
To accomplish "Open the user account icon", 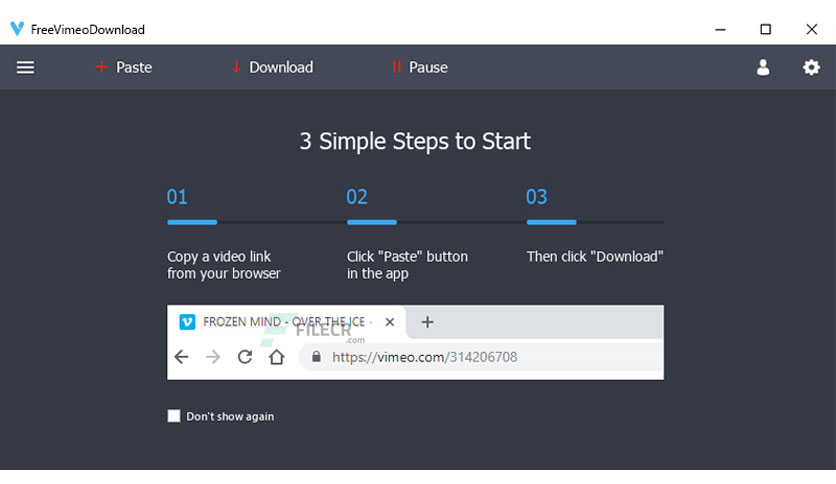I will tap(763, 67).
